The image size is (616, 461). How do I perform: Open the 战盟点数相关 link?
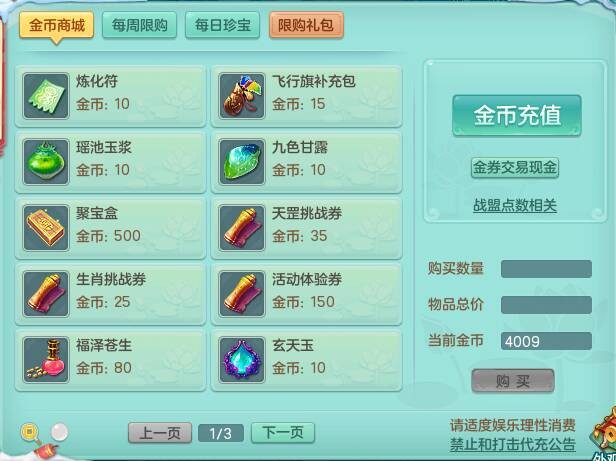point(515,206)
